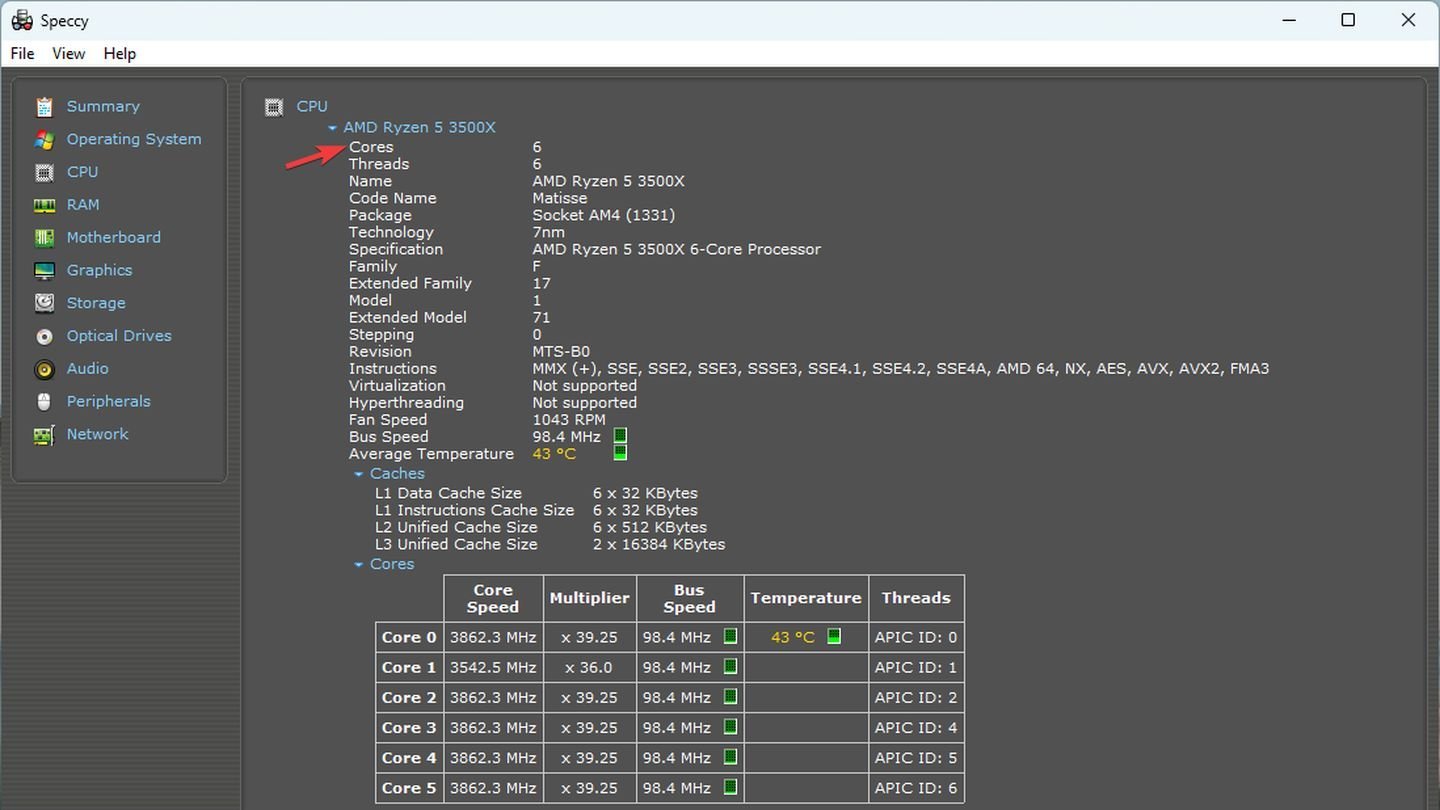Open the File menu

[x=22, y=54]
